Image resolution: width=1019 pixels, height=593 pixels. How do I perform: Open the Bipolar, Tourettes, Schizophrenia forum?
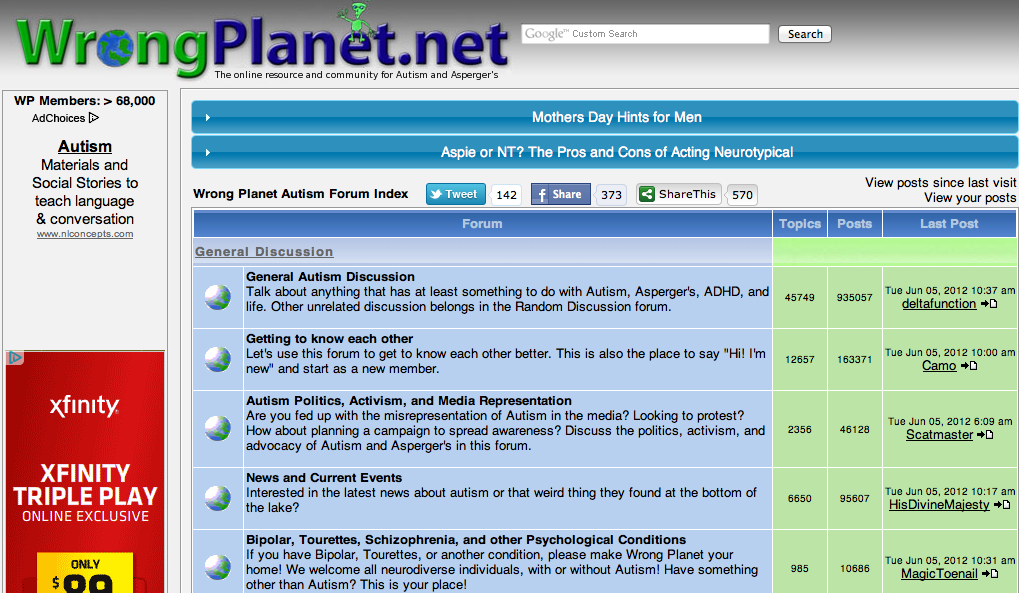click(466, 540)
